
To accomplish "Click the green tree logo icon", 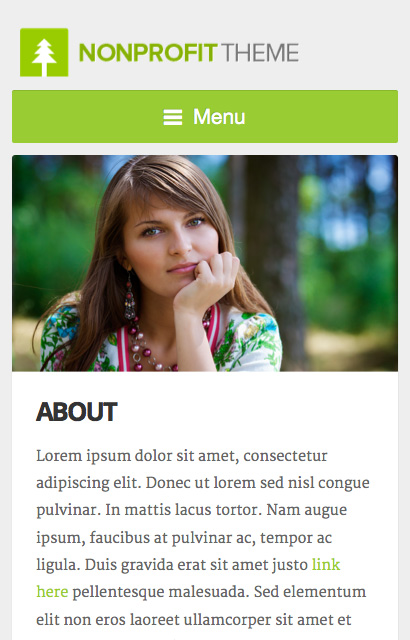I will 44,52.
